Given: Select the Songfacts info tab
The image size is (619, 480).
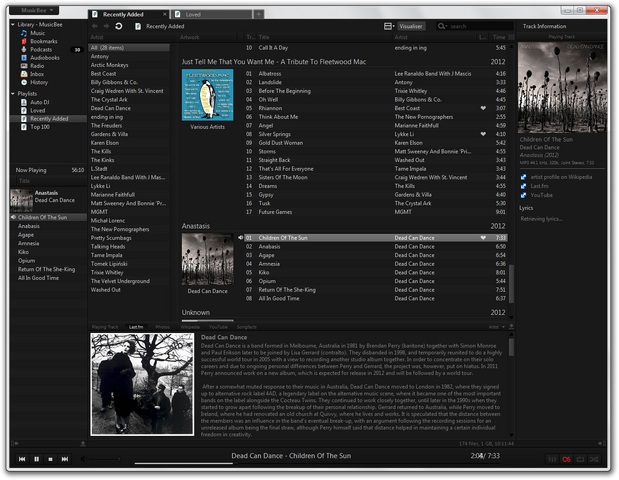Looking at the screenshot, I should (247, 327).
